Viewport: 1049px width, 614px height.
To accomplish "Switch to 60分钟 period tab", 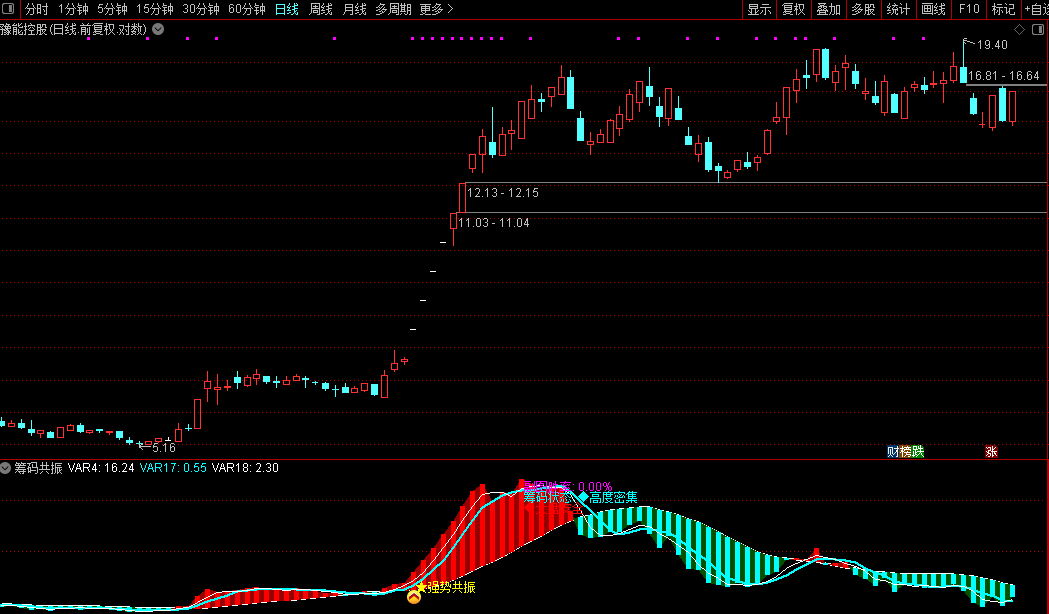I will pos(247,9).
